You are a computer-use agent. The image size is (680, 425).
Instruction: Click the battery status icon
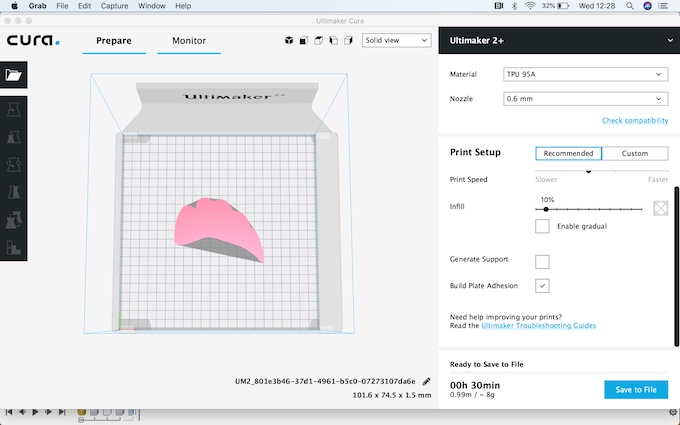pyautogui.click(x=563, y=6)
